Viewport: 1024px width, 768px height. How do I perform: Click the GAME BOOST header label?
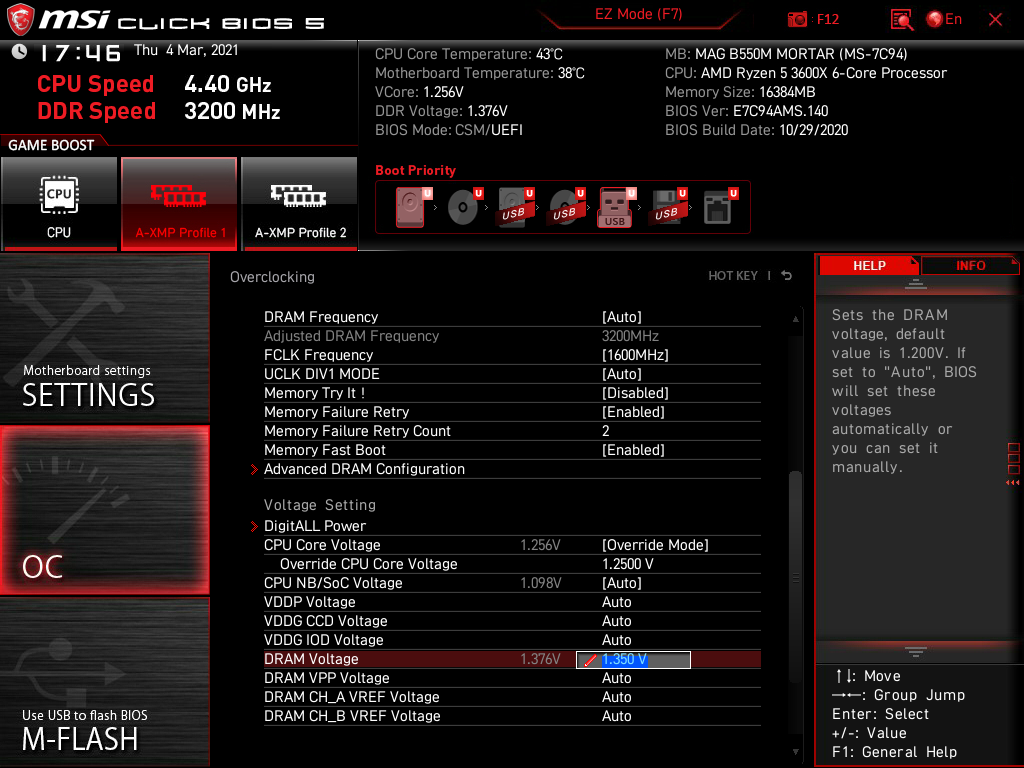pyautogui.click(x=51, y=145)
